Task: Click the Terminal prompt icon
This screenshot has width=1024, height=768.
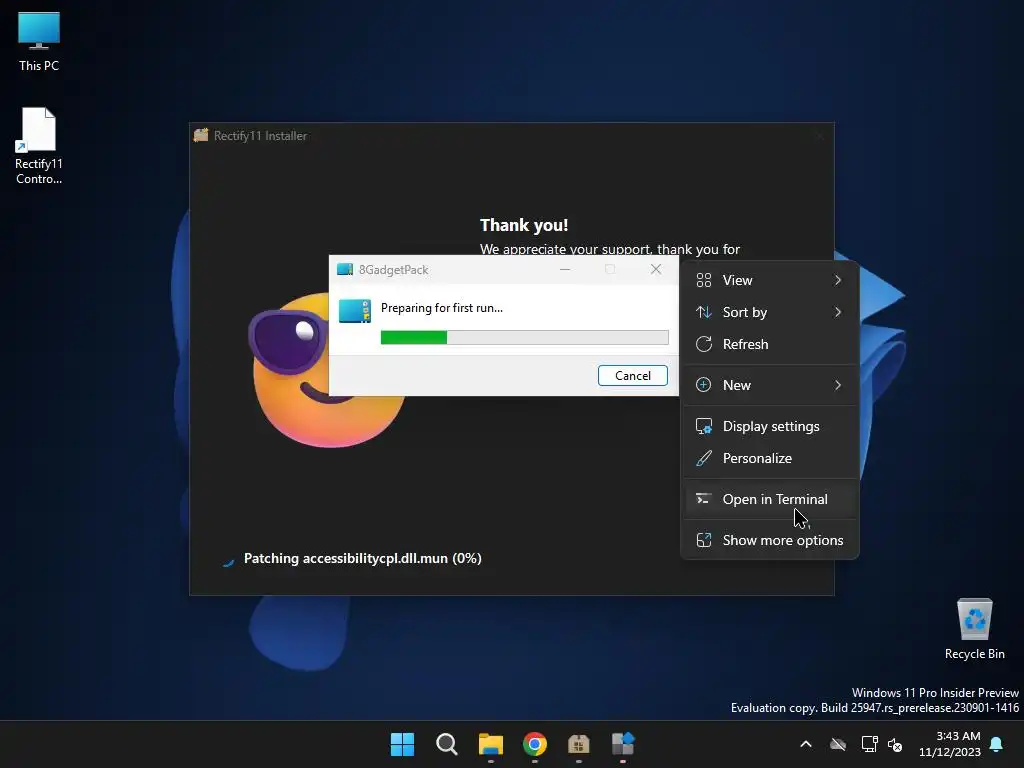Action: (x=703, y=499)
